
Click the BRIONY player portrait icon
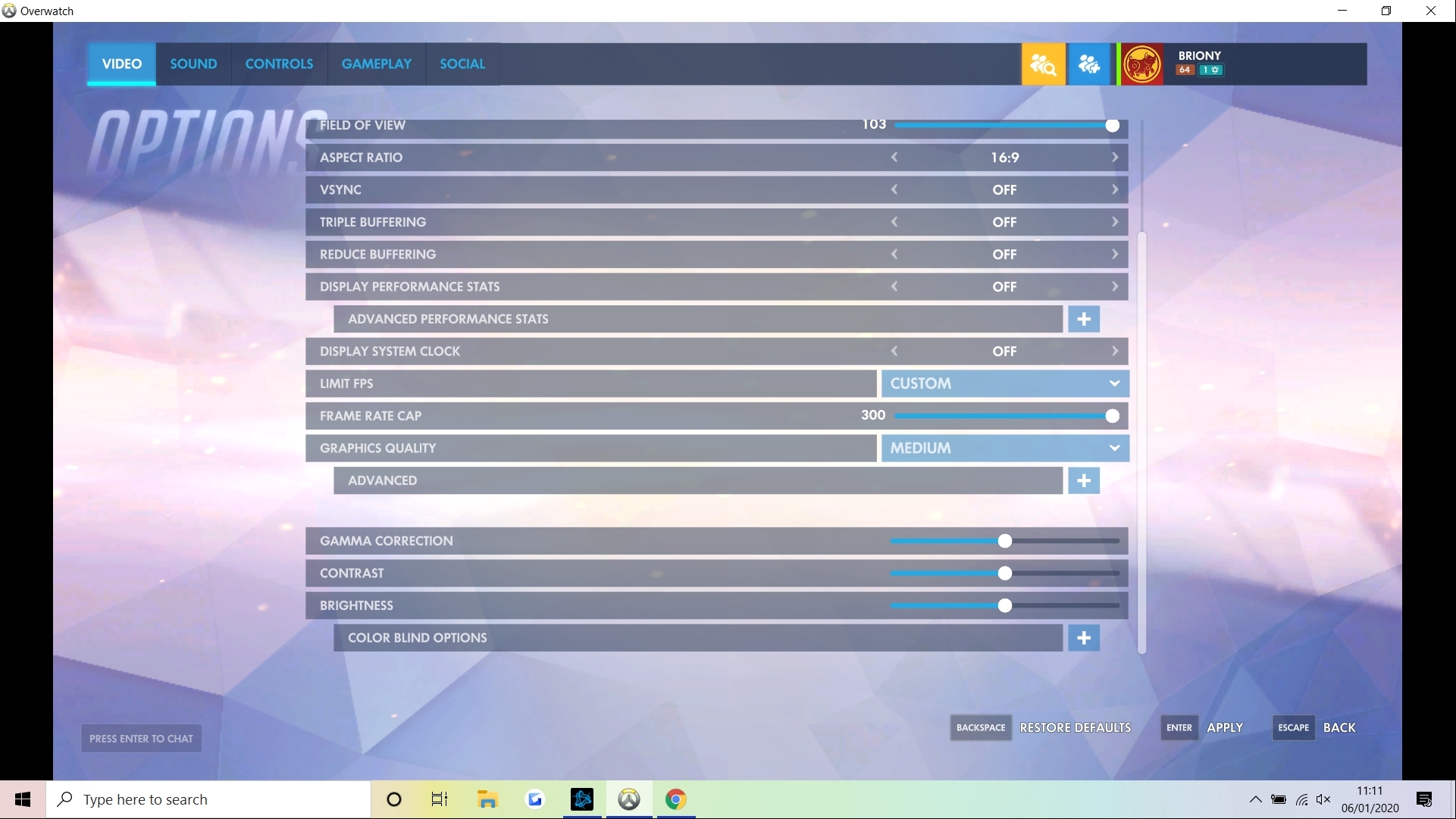[x=1141, y=64]
